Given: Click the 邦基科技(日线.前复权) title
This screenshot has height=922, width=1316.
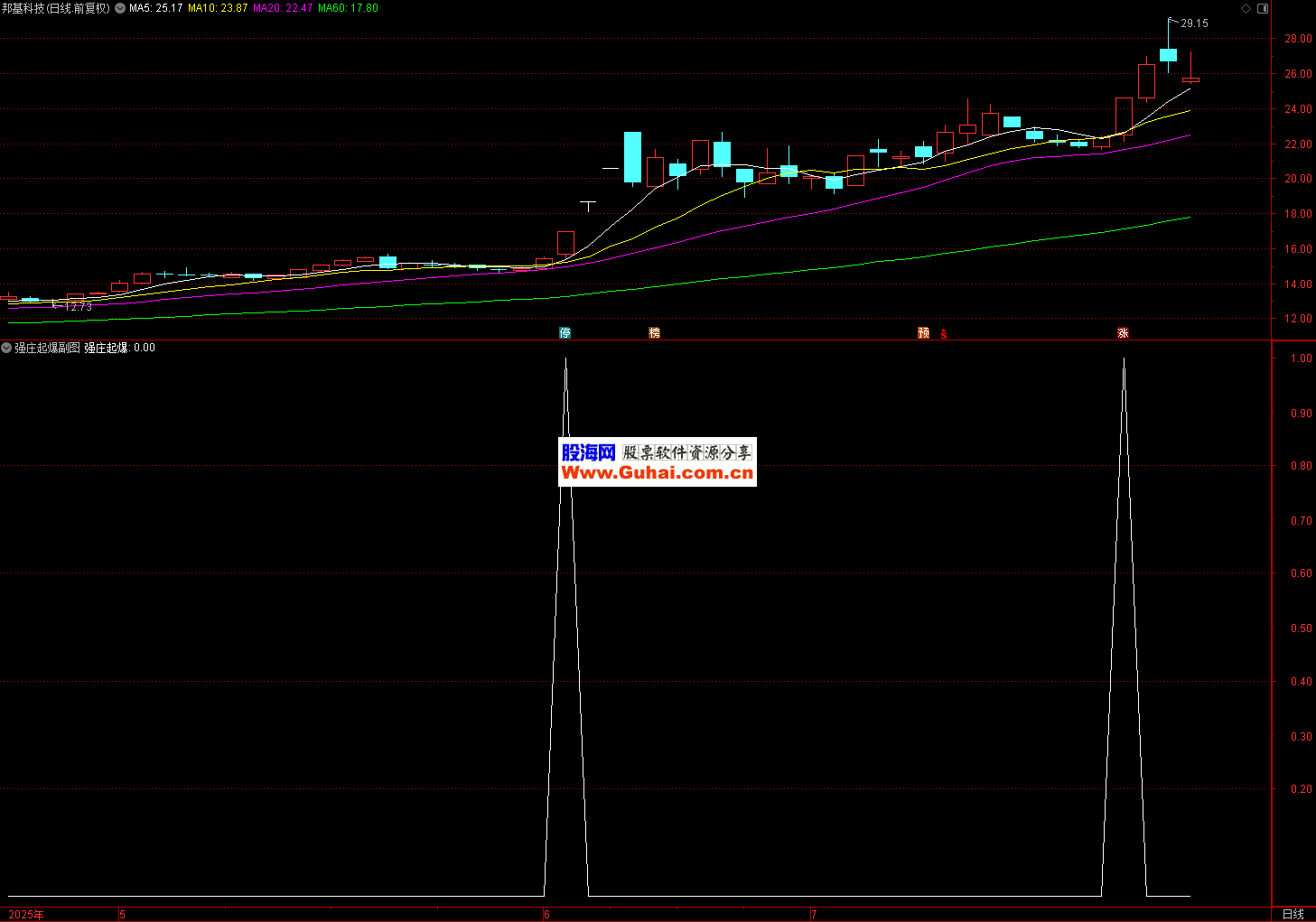Looking at the screenshot, I should (x=56, y=8).
